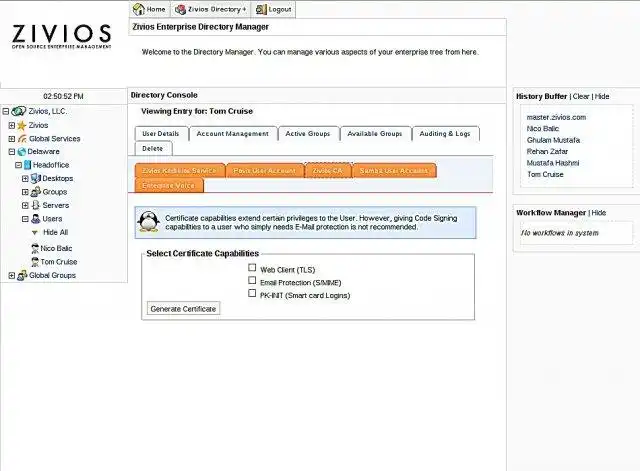Image resolution: width=640 pixels, height=471 pixels.
Task: Open the Delete tab
Action: [x=153, y=149]
